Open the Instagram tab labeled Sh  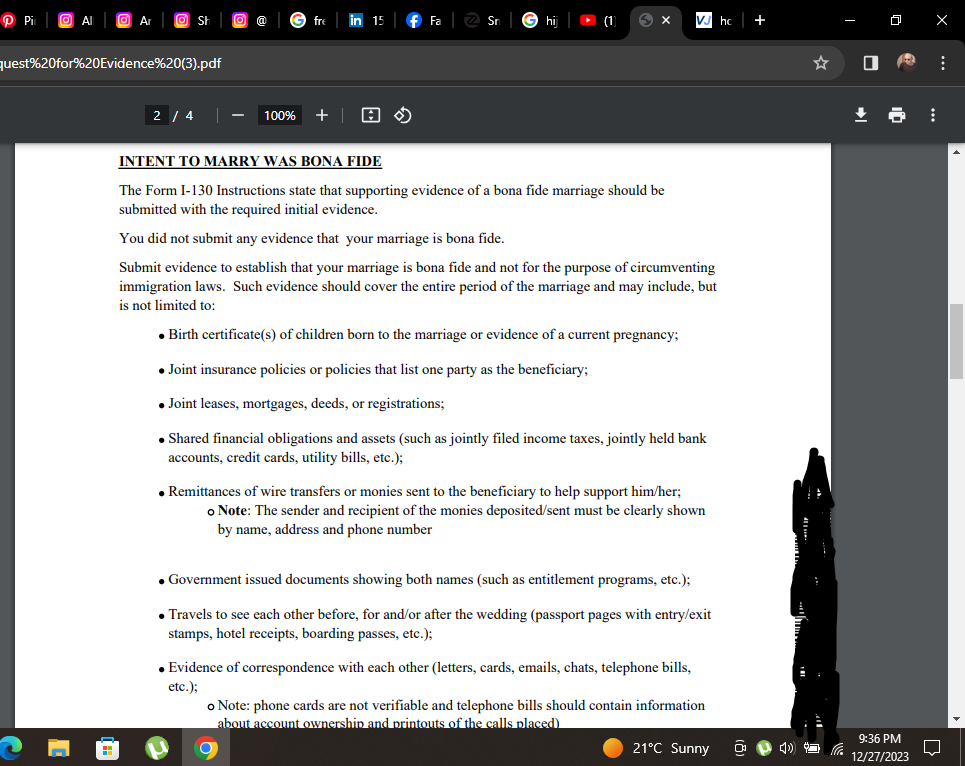click(193, 20)
